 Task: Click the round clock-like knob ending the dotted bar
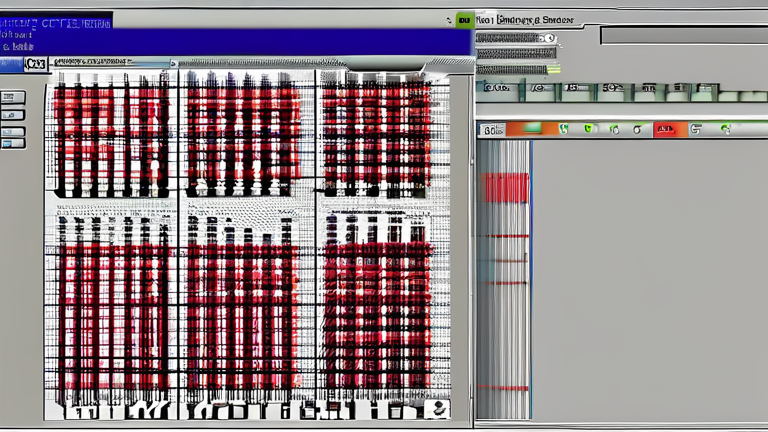[x=550, y=38]
